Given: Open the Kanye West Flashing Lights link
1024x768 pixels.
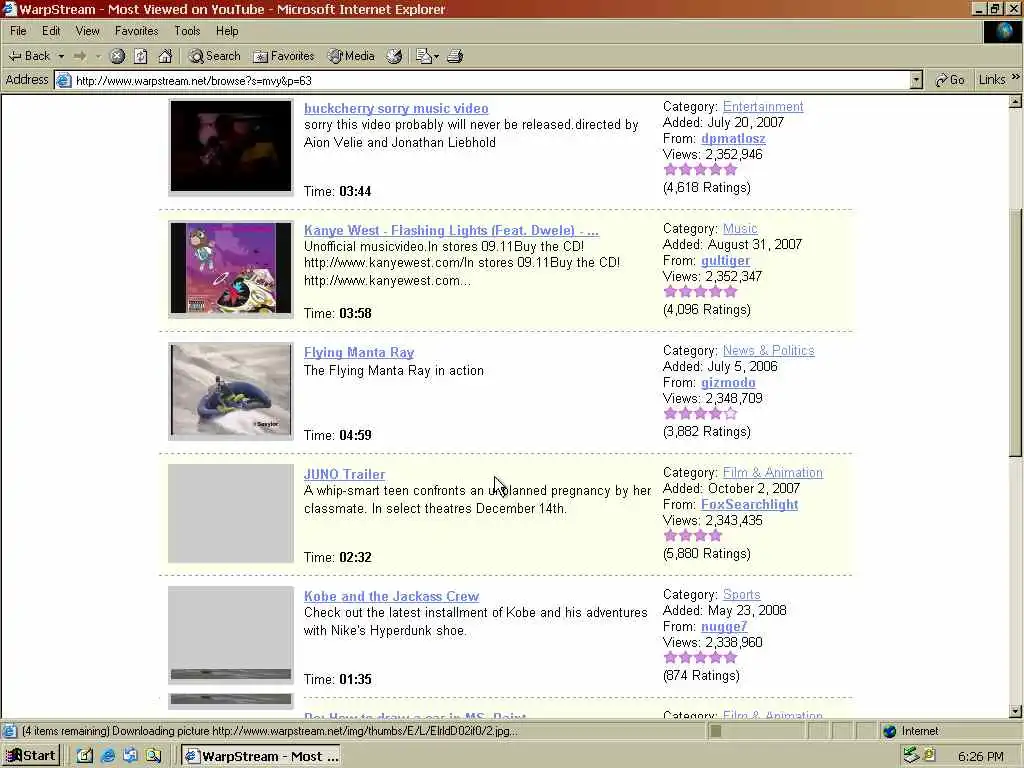Looking at the screenshot, I should coord(451,231).
